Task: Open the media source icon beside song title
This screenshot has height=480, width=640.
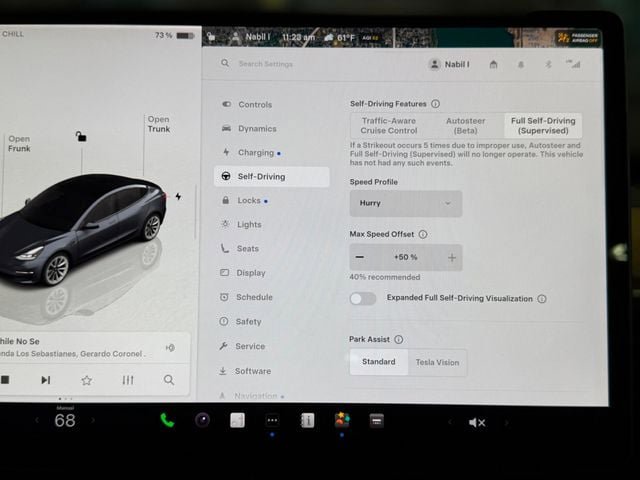Action: click(x=170, y=348)
